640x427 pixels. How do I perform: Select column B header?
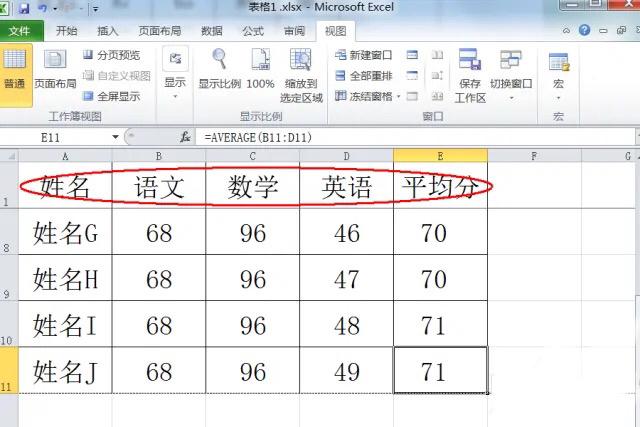coord(159,156)
